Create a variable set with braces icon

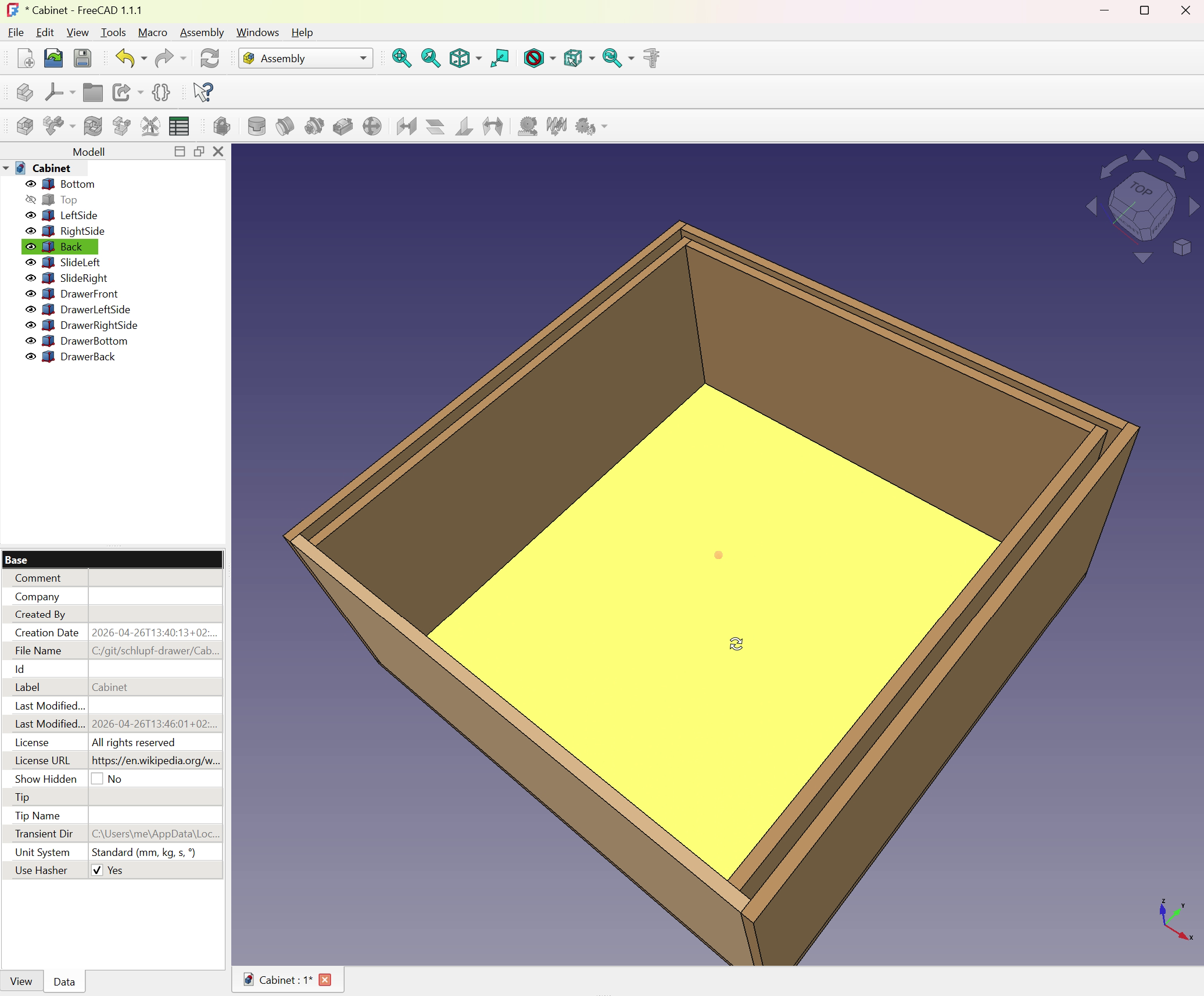[x=161, y=92]
